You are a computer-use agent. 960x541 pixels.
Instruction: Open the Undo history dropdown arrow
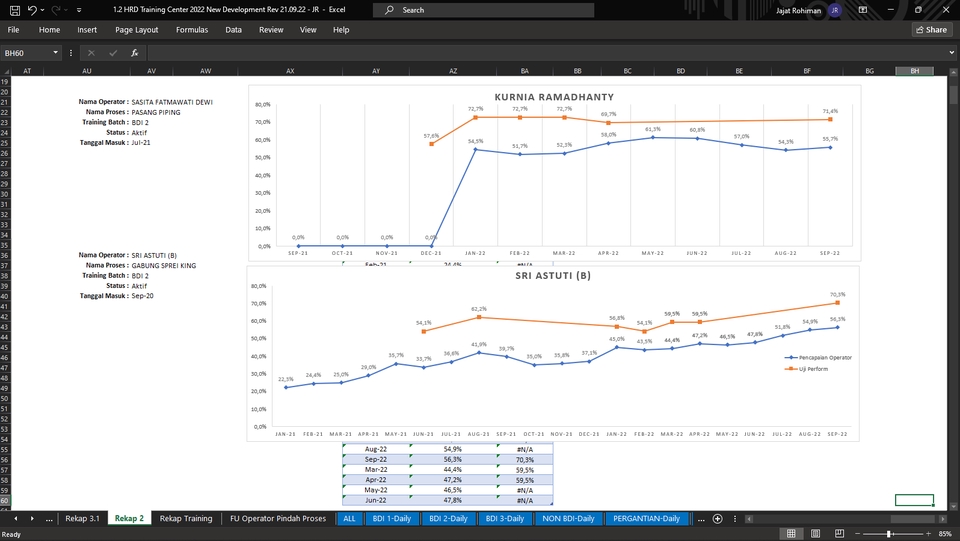[x=42, y=10]
